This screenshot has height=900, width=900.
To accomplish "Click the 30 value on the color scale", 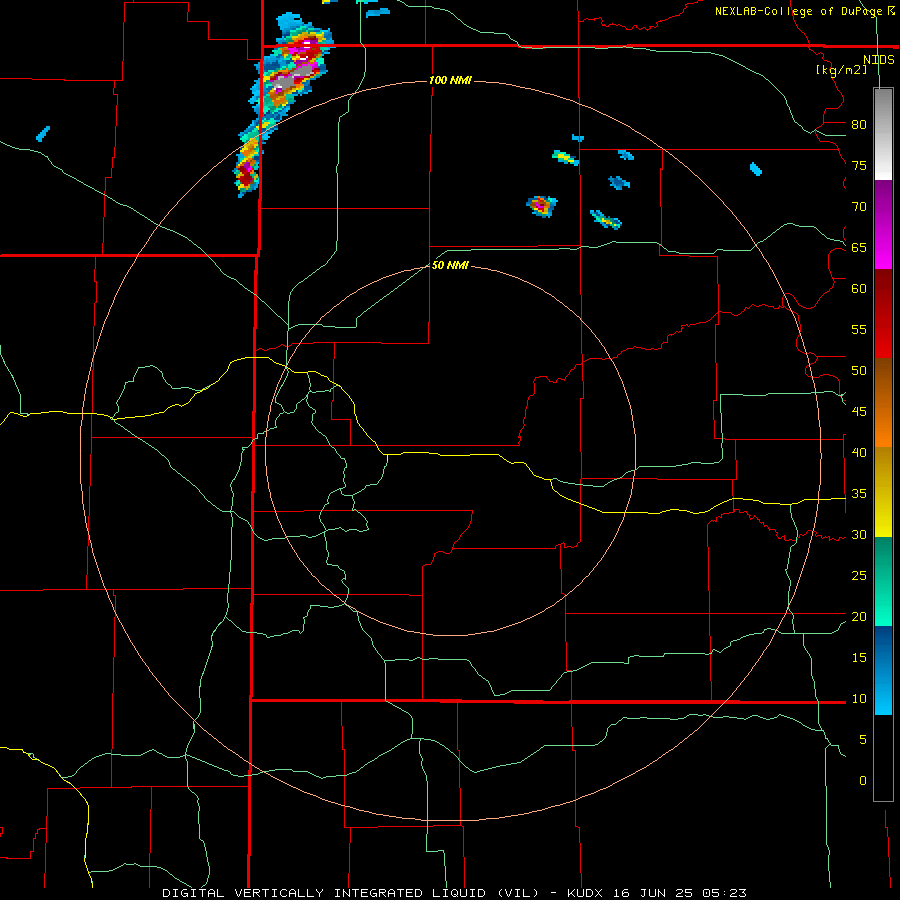I will [859, 534].
